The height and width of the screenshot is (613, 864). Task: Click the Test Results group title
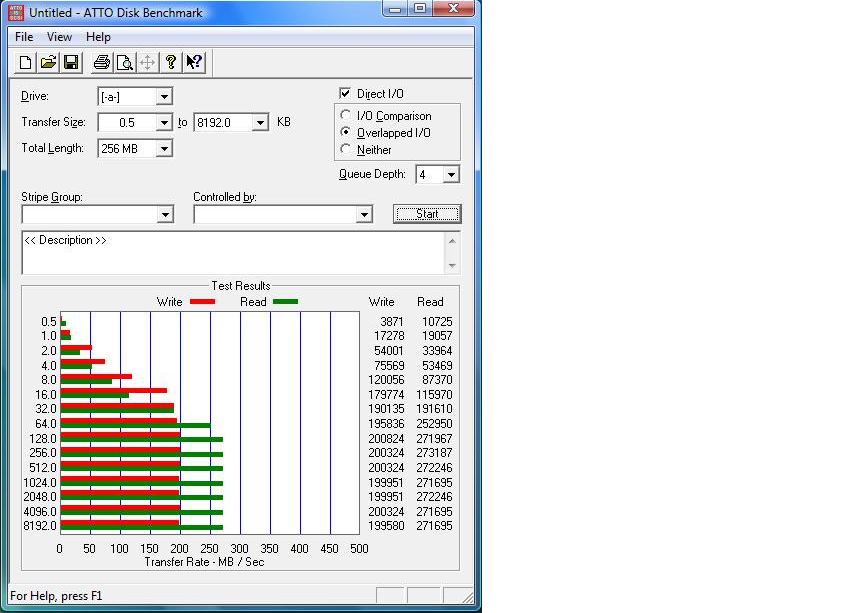[241, 286]
